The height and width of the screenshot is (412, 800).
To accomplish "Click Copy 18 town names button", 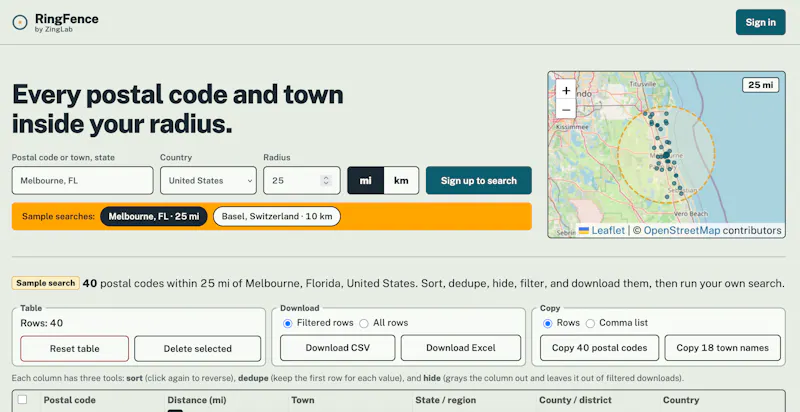I will pyautogui.click(x=722, y=348).
